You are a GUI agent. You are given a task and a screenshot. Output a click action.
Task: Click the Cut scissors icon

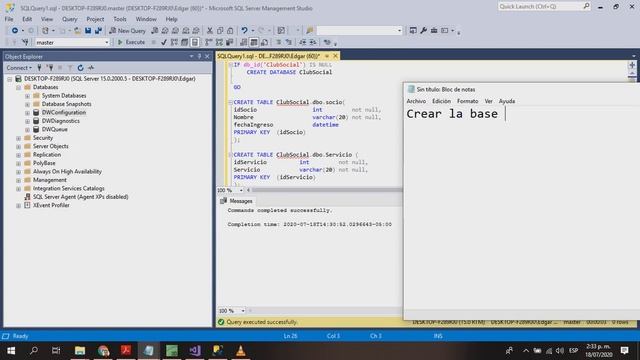coord(210,31)
